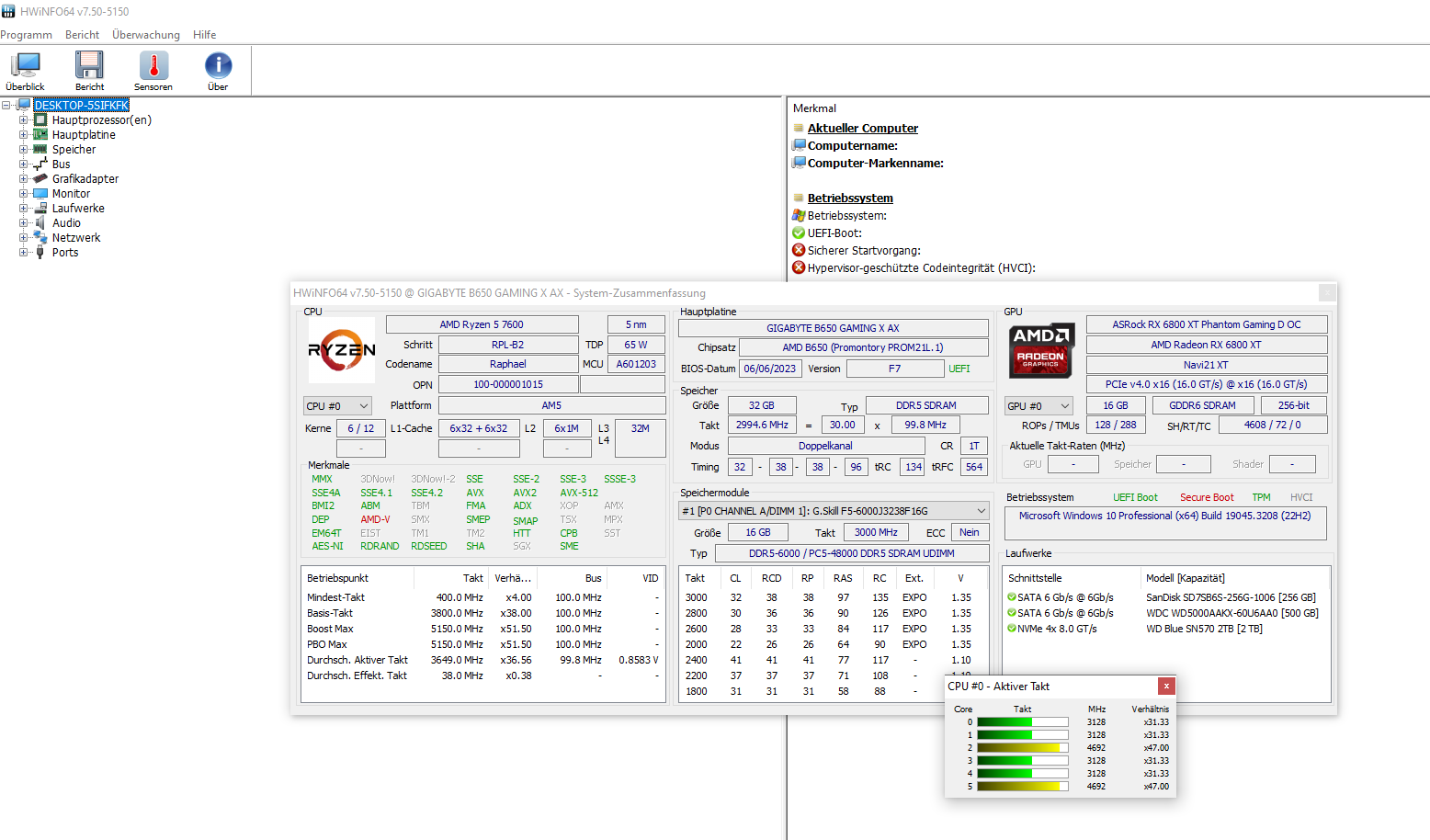Click the Merkmal column header

click(x=815, y=108)
